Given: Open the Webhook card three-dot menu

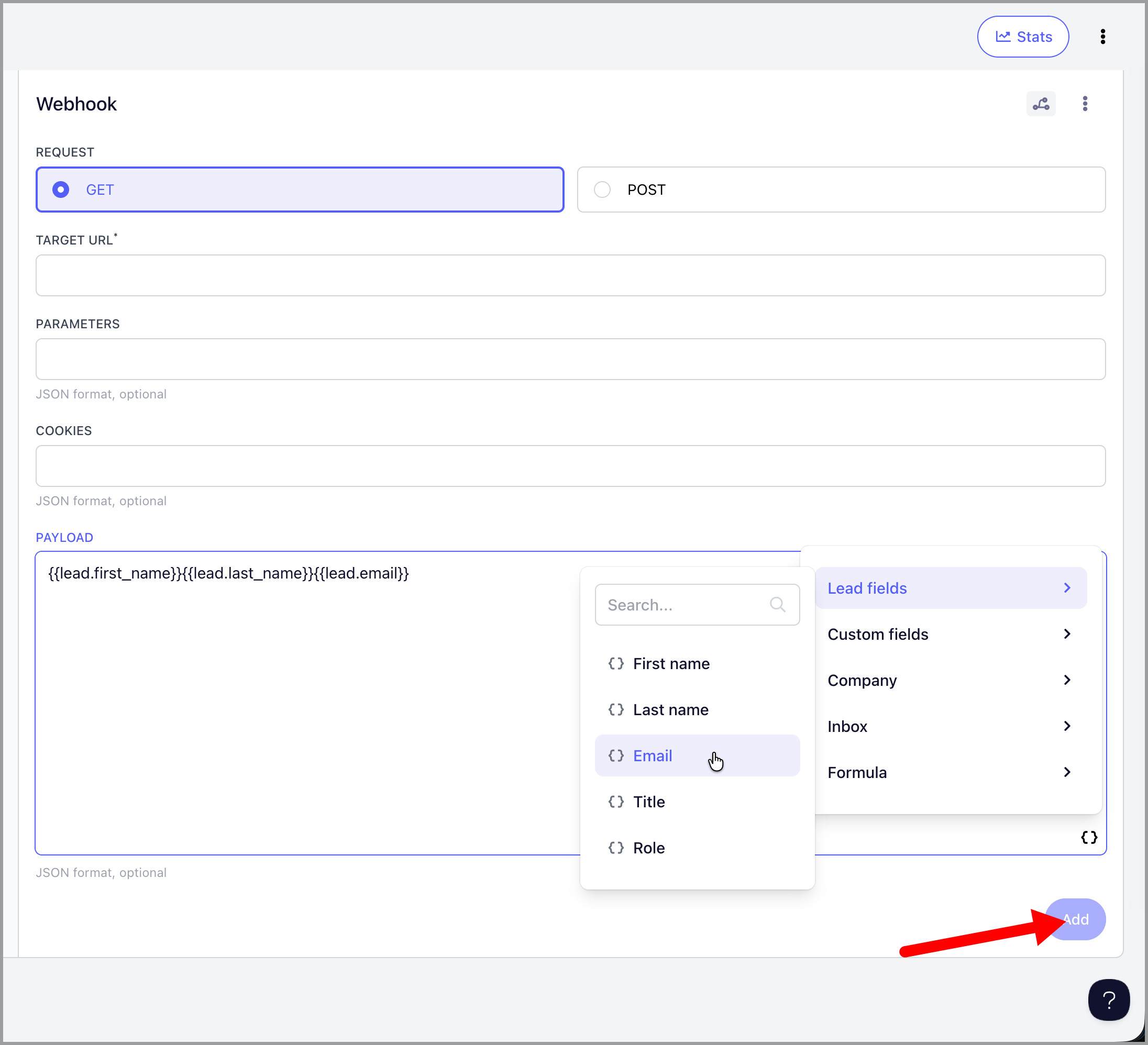Looking at the screenshot, I should point(1085,104).
